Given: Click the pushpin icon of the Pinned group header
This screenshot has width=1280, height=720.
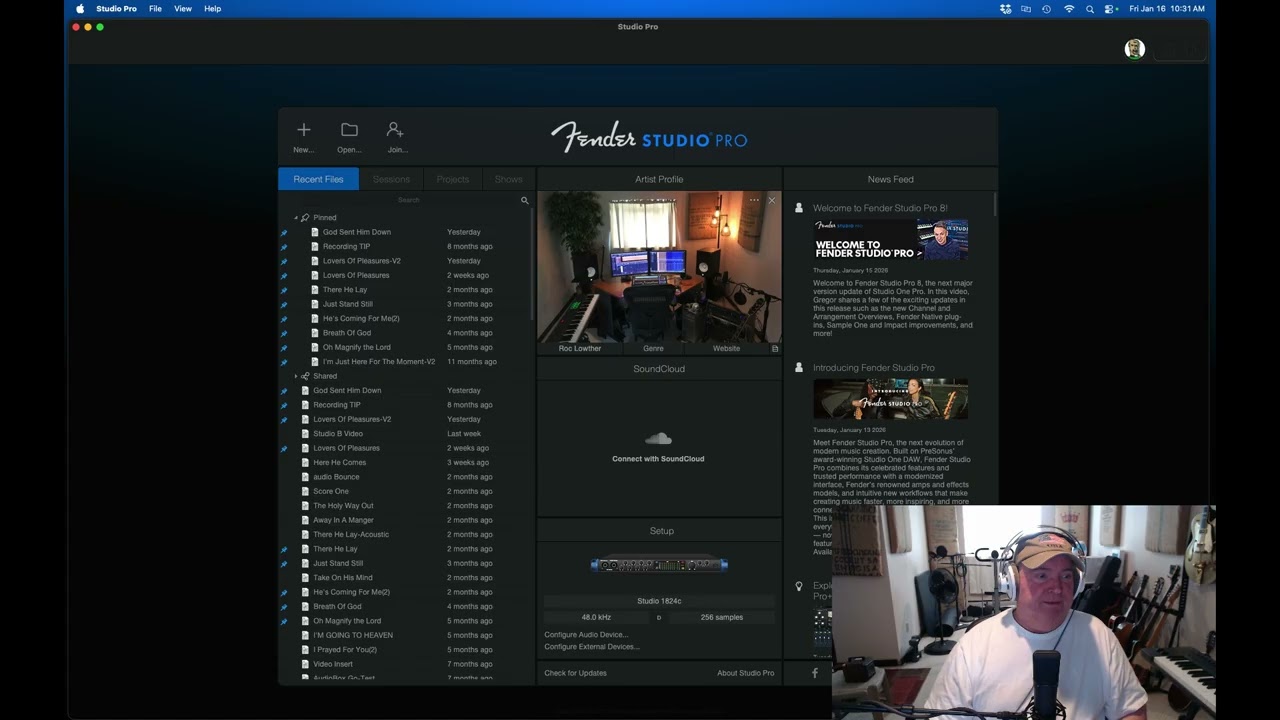Looking at the screenshot, I should click(305, 217).
